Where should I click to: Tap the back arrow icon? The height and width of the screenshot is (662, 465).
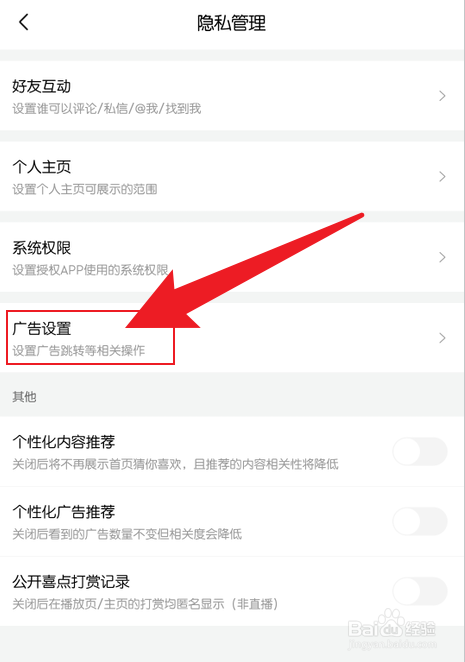click(x=24, y=22)
